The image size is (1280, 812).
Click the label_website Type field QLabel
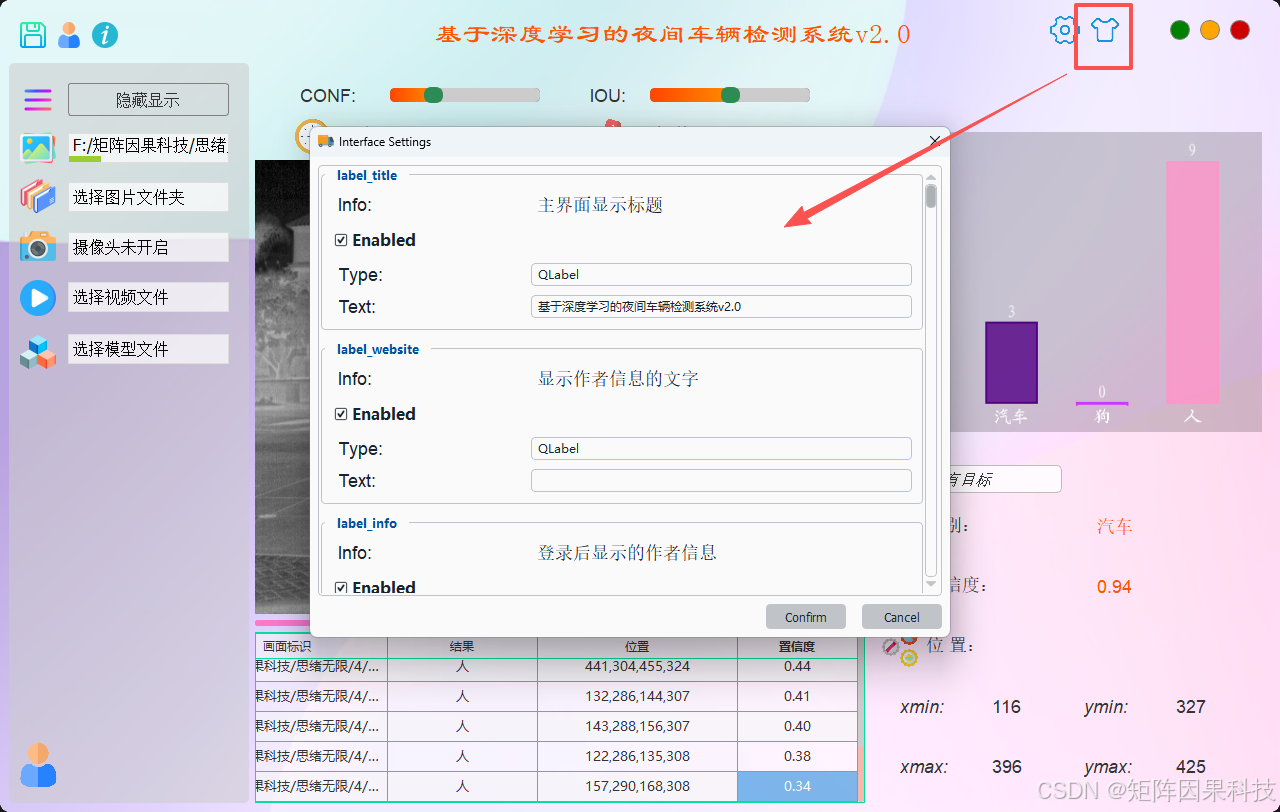click(721, 449)
